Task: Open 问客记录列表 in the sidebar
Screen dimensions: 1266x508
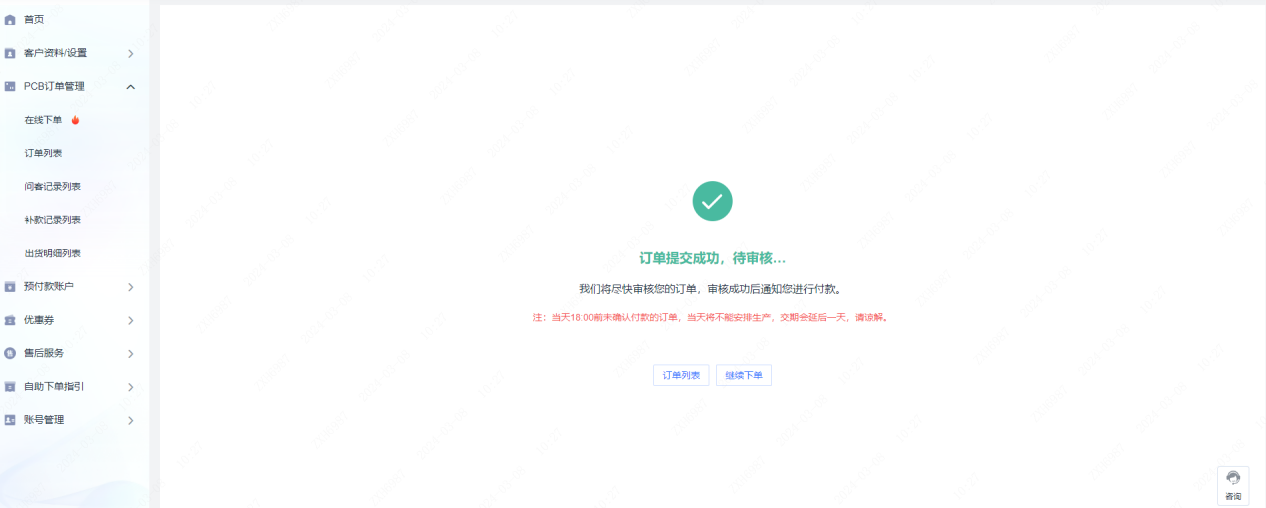Action: click(x=53, y=186)
